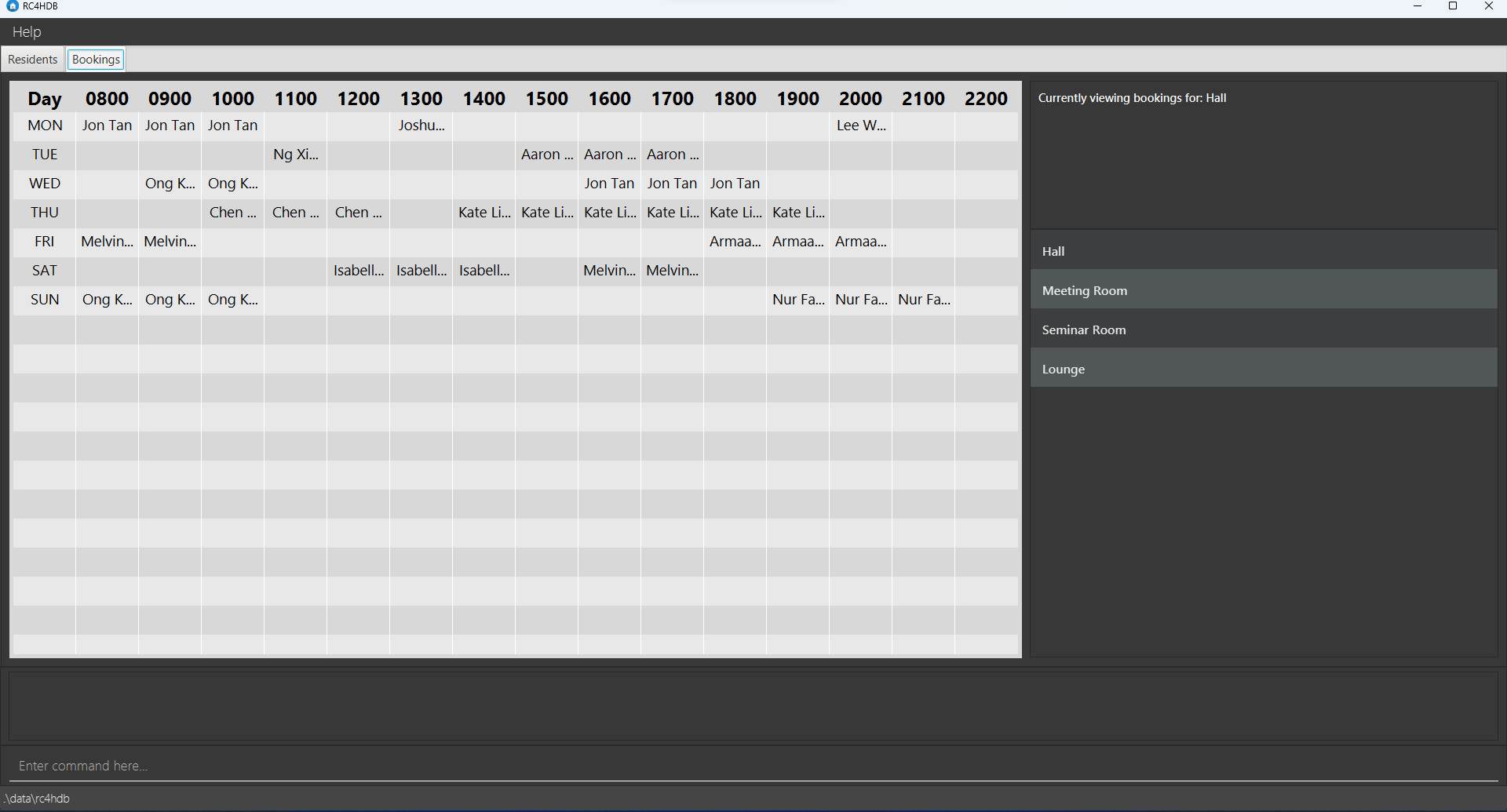Click Melvin... booking at SAT 1600
Viewport: 1507px width, 812px height.
[x=610, y=271]
